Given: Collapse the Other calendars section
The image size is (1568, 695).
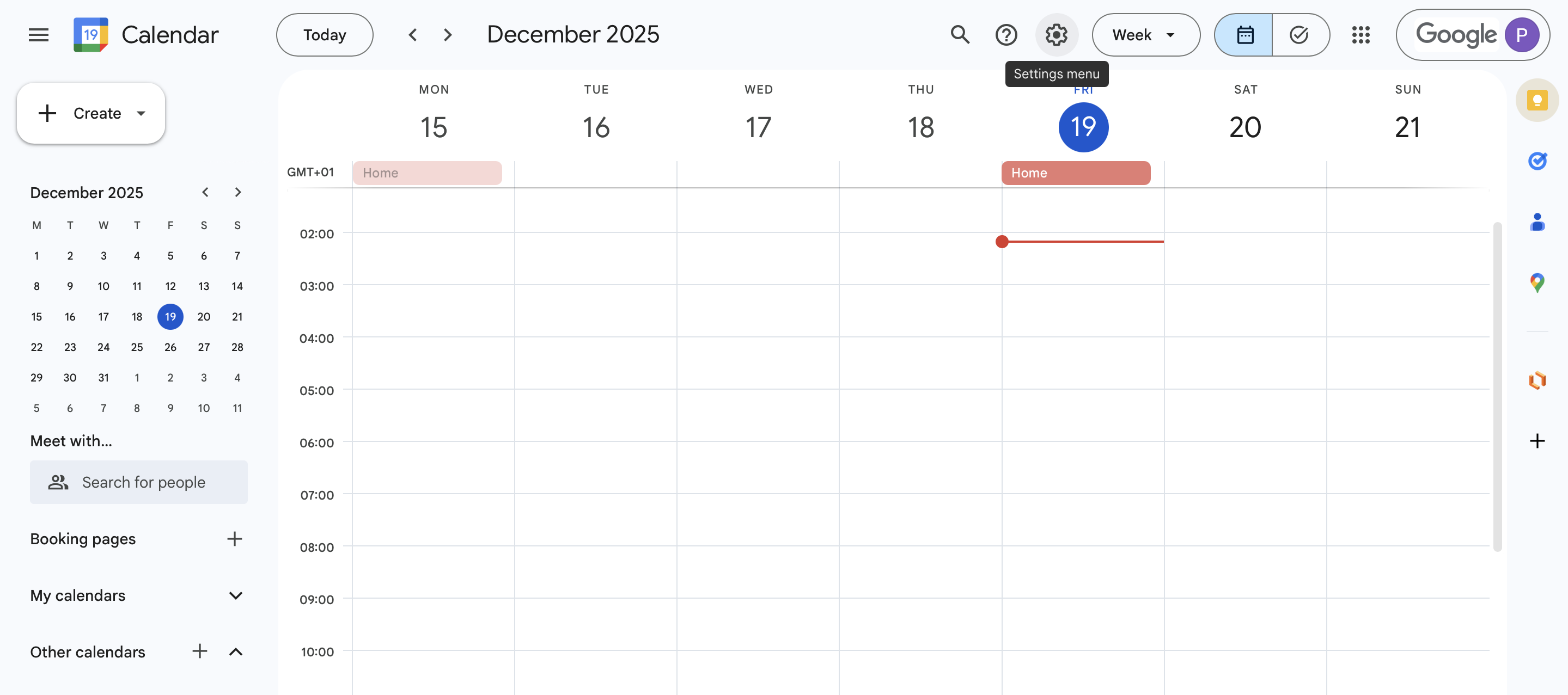Looking at the screenshot, I should [236, 651].
